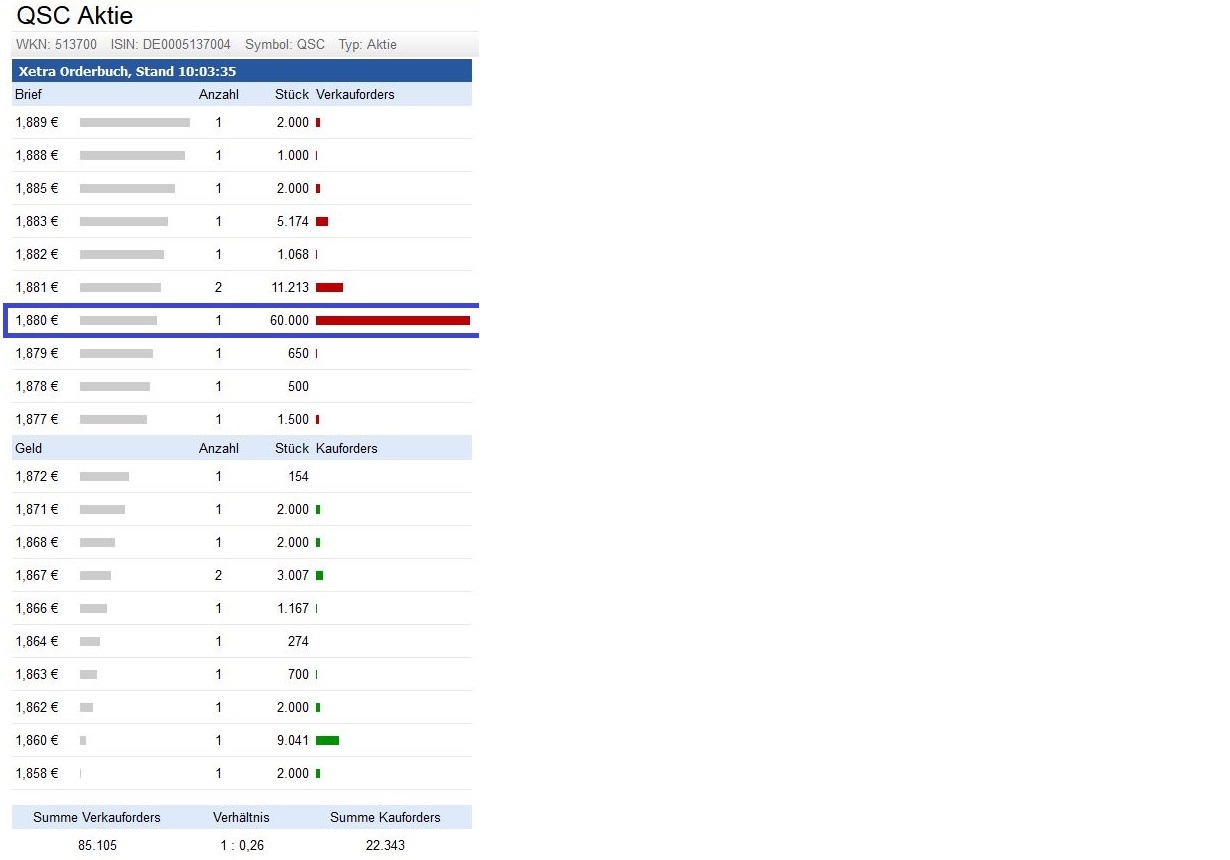Screen dimensions: 1230x860
Task: Click the 1.068 Stück value
Action: click(x=293, y=255)
